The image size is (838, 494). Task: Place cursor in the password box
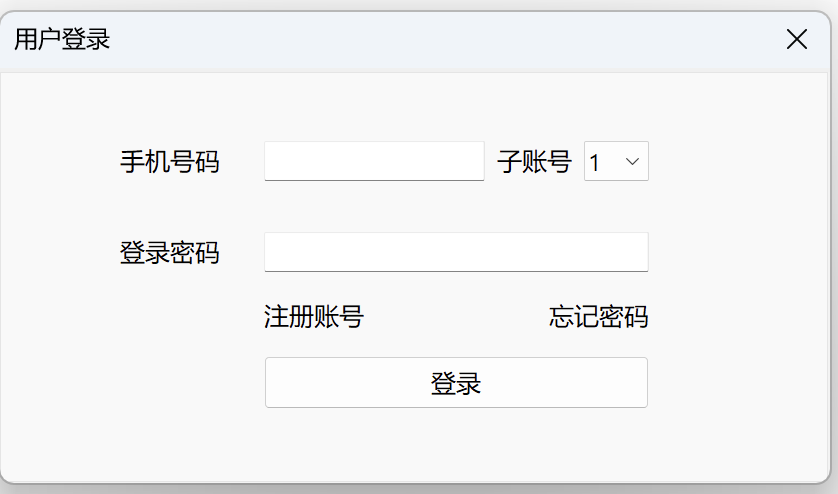[x=456, y=252]
